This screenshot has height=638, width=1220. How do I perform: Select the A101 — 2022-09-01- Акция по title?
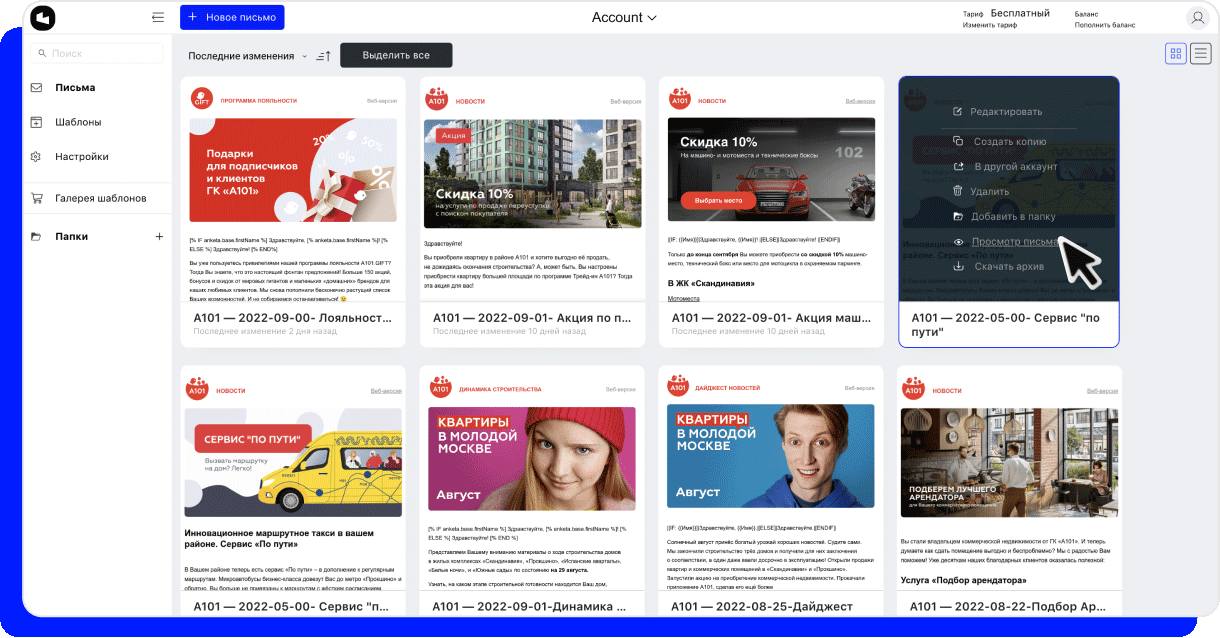click(x=532, y=317)
